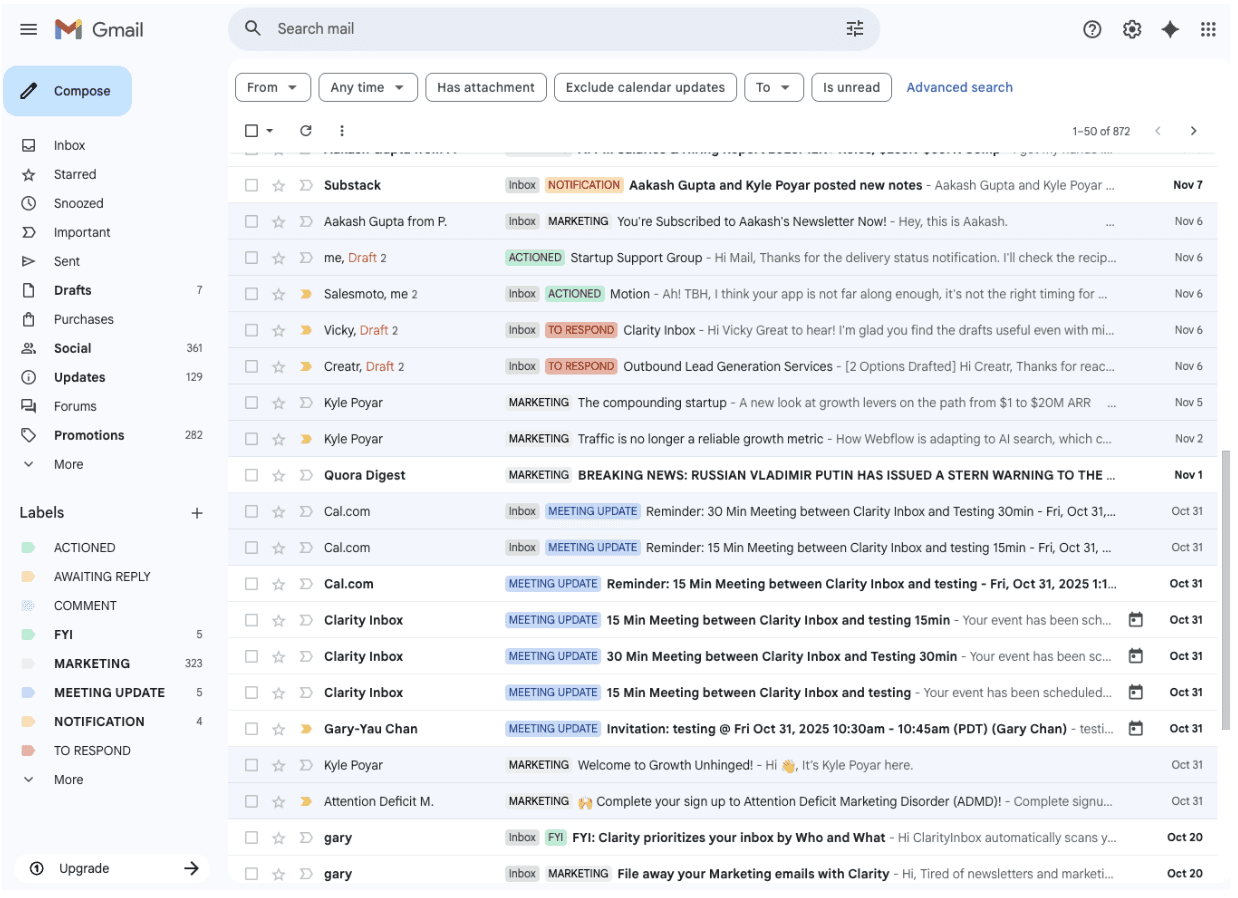Open the blue MEETING UPDATE label
Screen dimensions: 1238x898
pyautogui.click(x=109, y=692)
